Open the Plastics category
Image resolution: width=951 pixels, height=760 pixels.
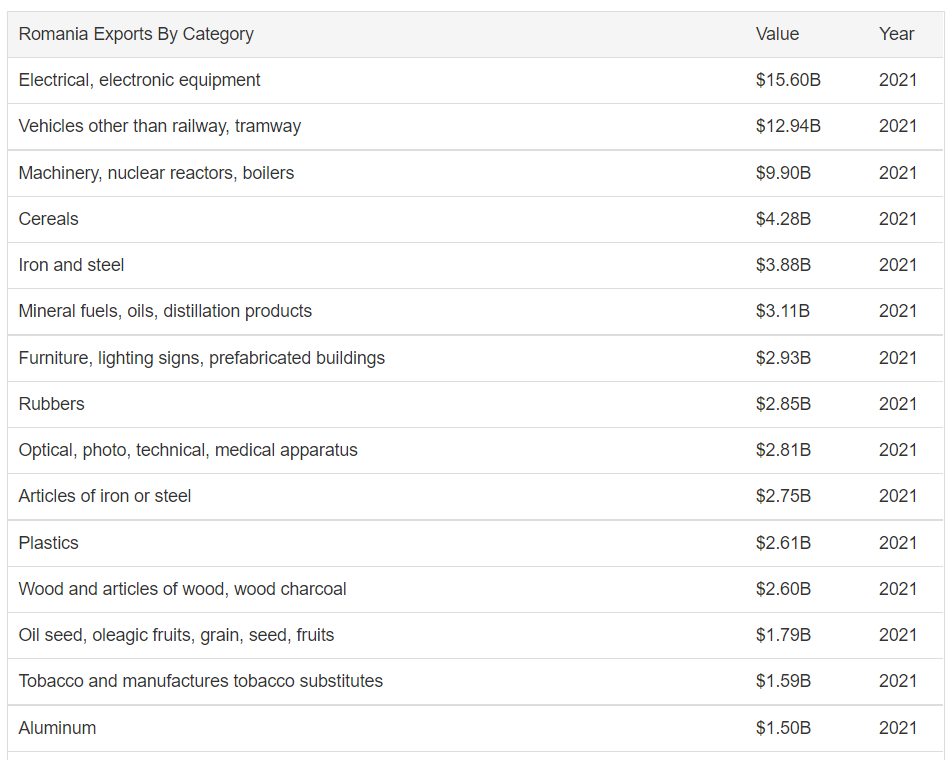48,543
